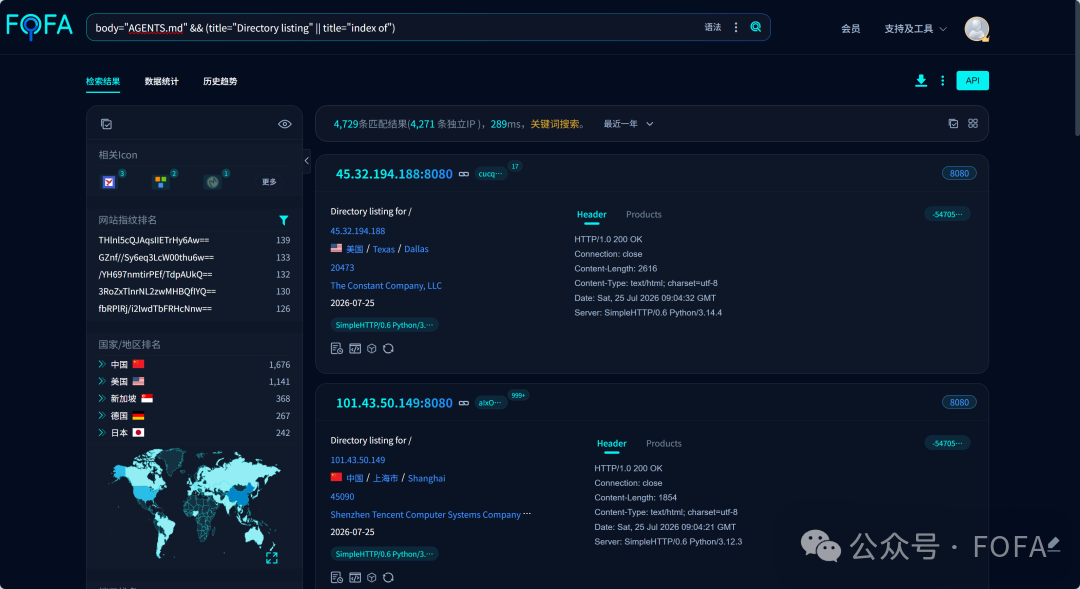Click first result's SimpleHTTP/0.6 Python tag
The height and width of the screenshot is (589, 1080).
tap(384, 325)
